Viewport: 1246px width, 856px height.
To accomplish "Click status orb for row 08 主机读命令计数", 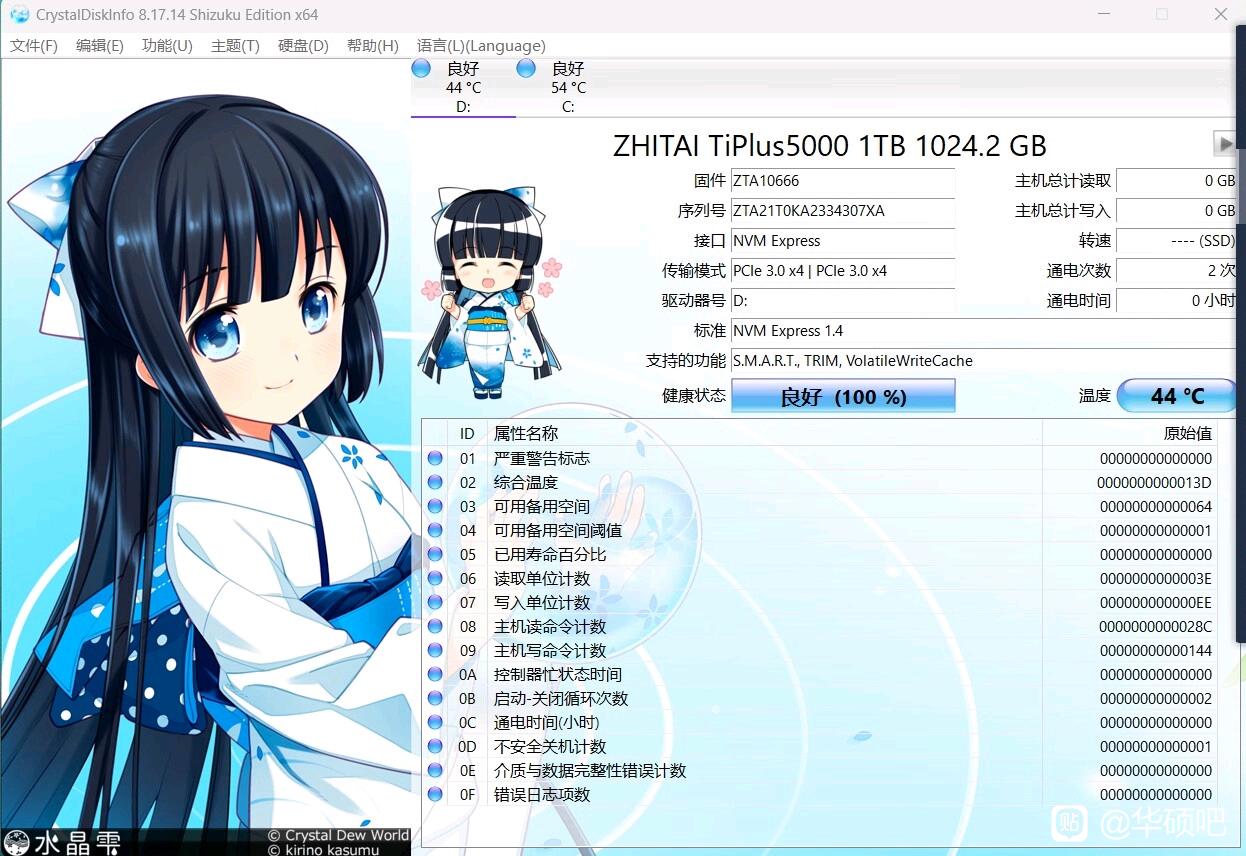I will pos(435,626).
